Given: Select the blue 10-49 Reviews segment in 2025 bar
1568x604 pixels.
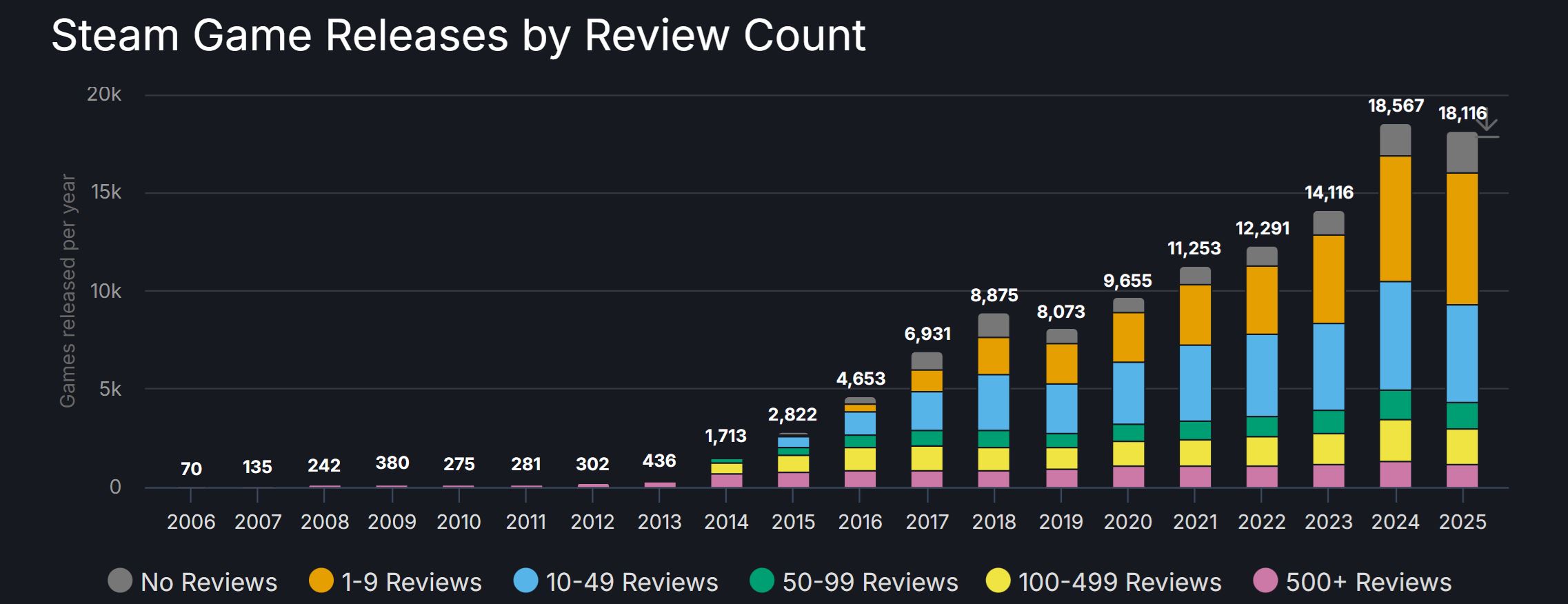Looking at the screenshot, I should pyautogui.click(x=1462, y=353).
